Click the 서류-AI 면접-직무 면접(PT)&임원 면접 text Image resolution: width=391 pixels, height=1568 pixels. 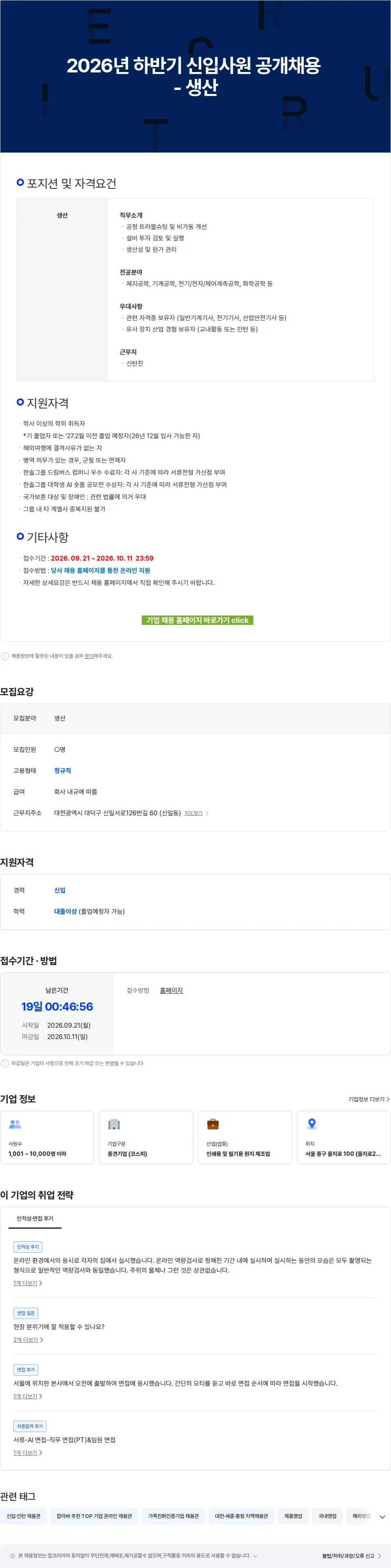click(65, 1439)
